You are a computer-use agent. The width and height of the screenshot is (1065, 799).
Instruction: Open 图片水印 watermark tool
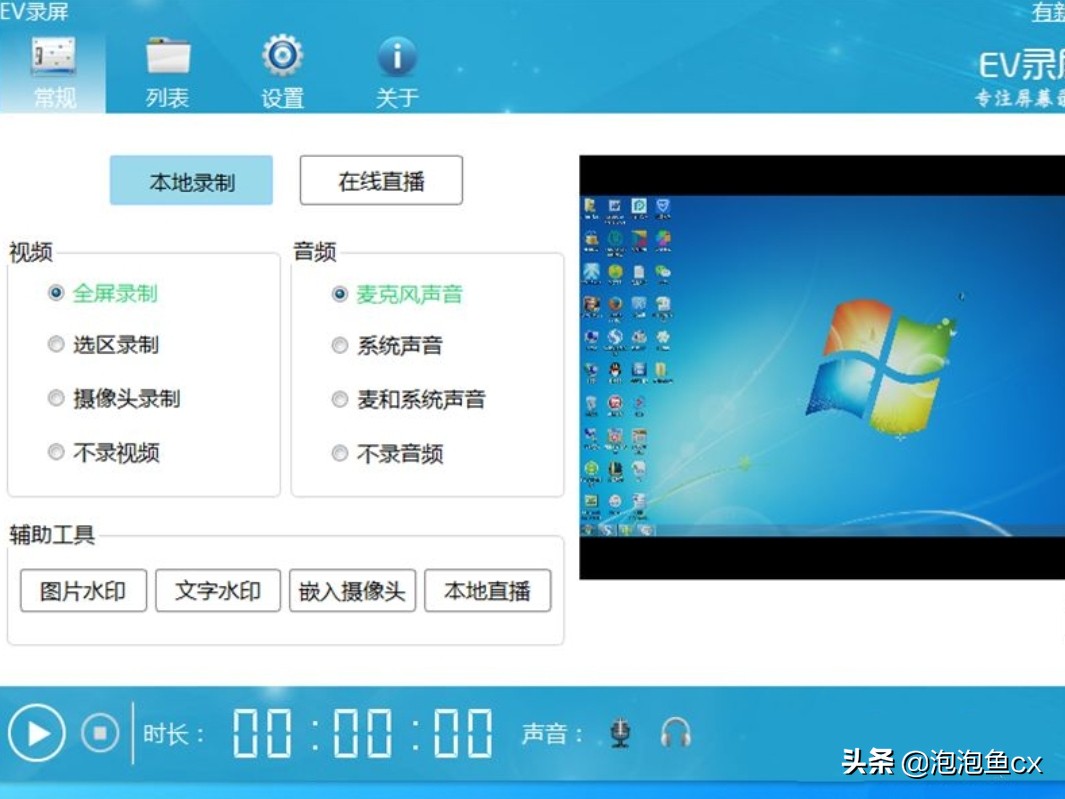point(82,590)
